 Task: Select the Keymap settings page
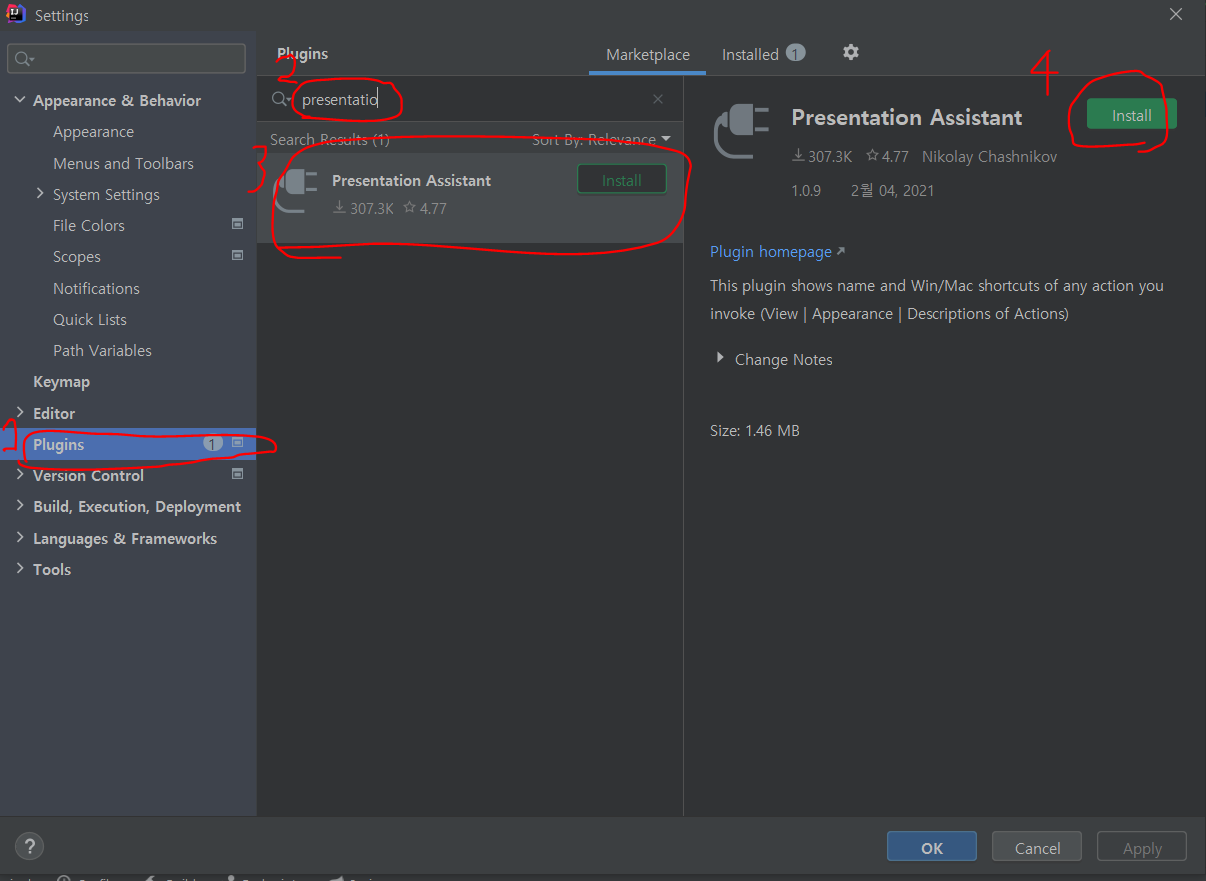(x=61, y=382)
